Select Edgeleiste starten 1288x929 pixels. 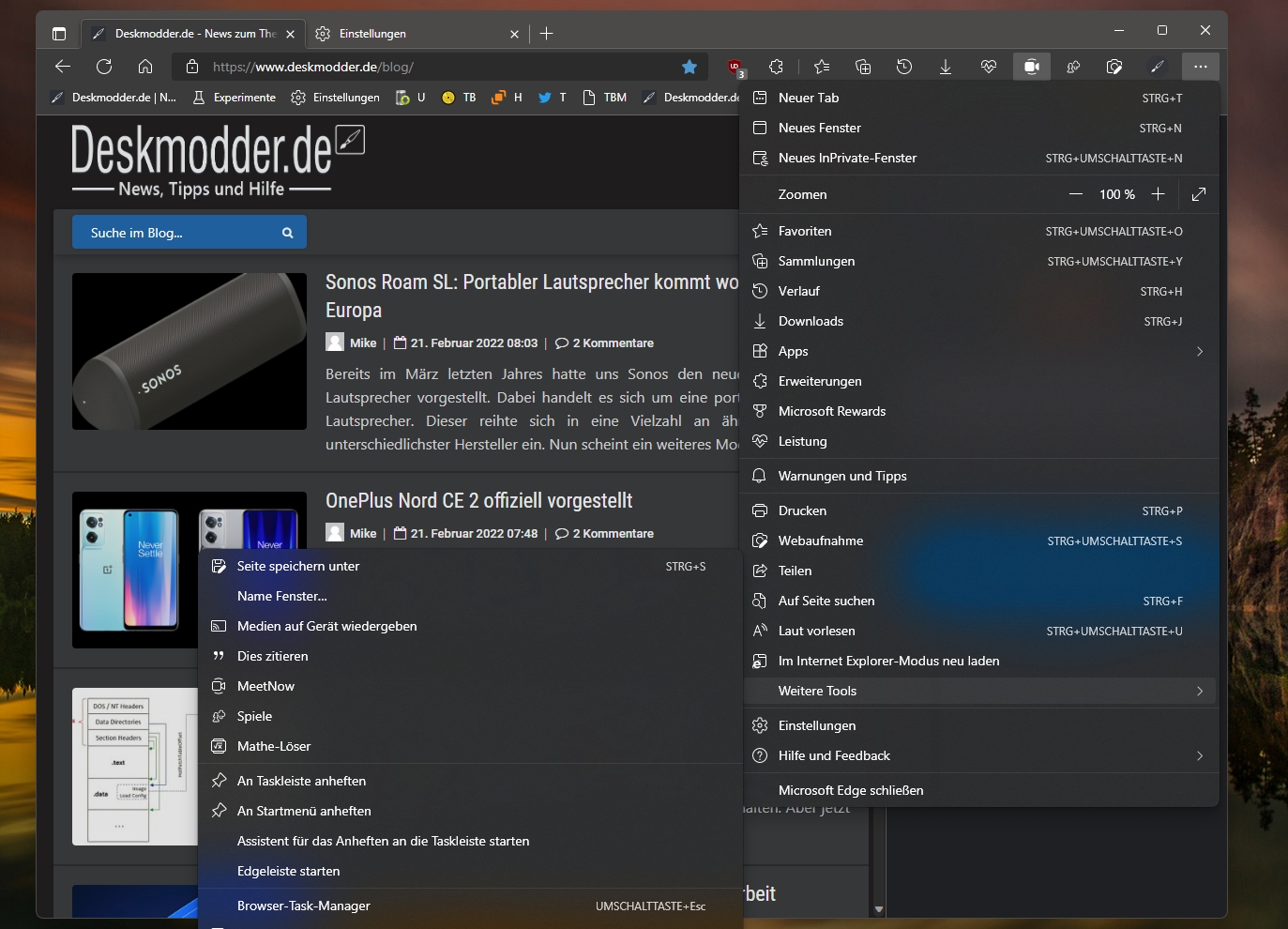471,871
